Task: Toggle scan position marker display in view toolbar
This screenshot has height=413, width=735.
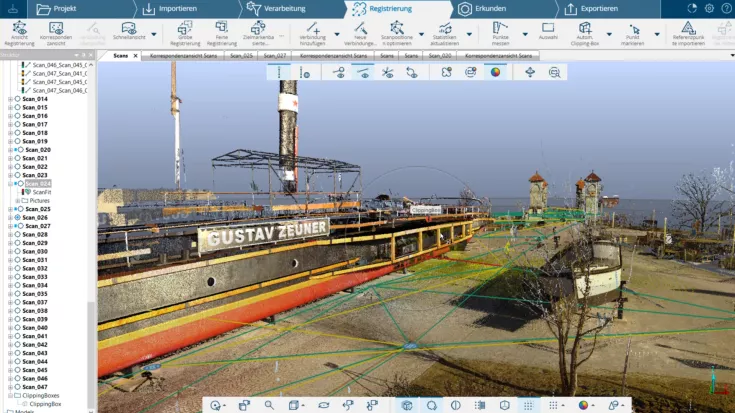Action: coord(305,72)
